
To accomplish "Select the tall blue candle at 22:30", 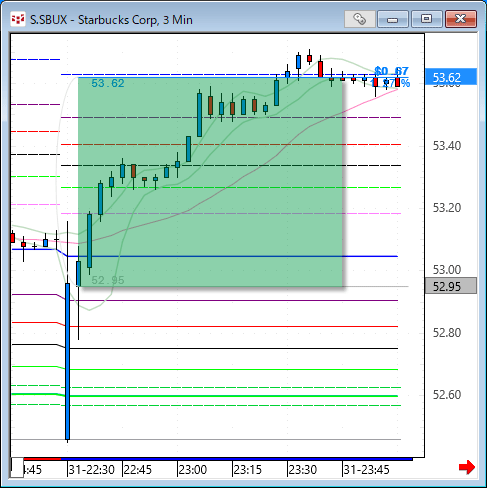I will click(x=68, y=361).
